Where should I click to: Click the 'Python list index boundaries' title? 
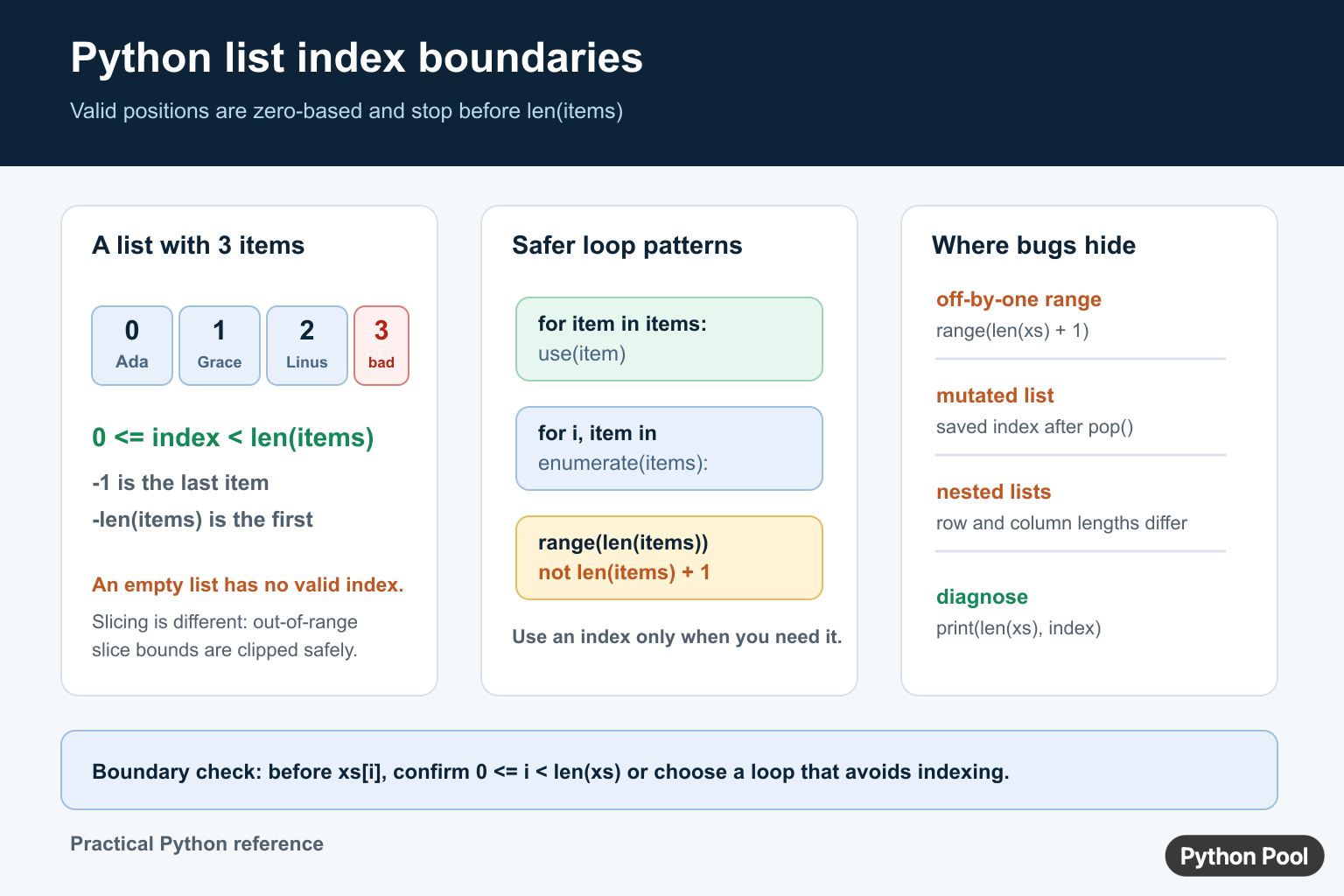(x=356, y=58)
